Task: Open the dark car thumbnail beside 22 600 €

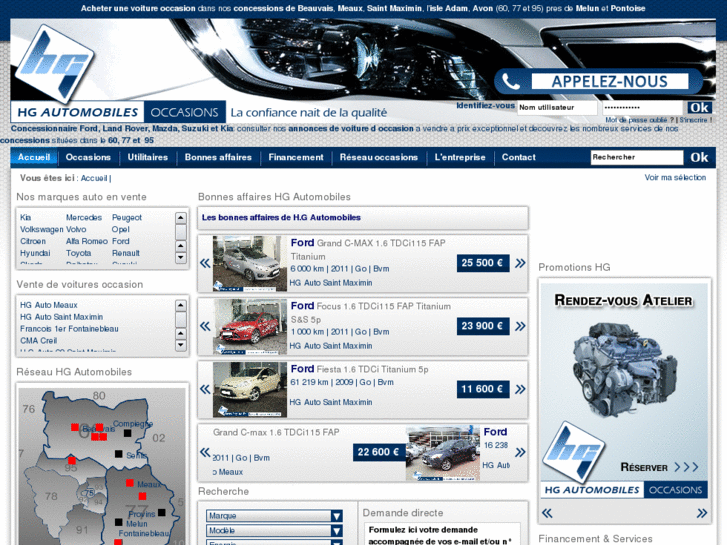Action: tap(443, 453)
